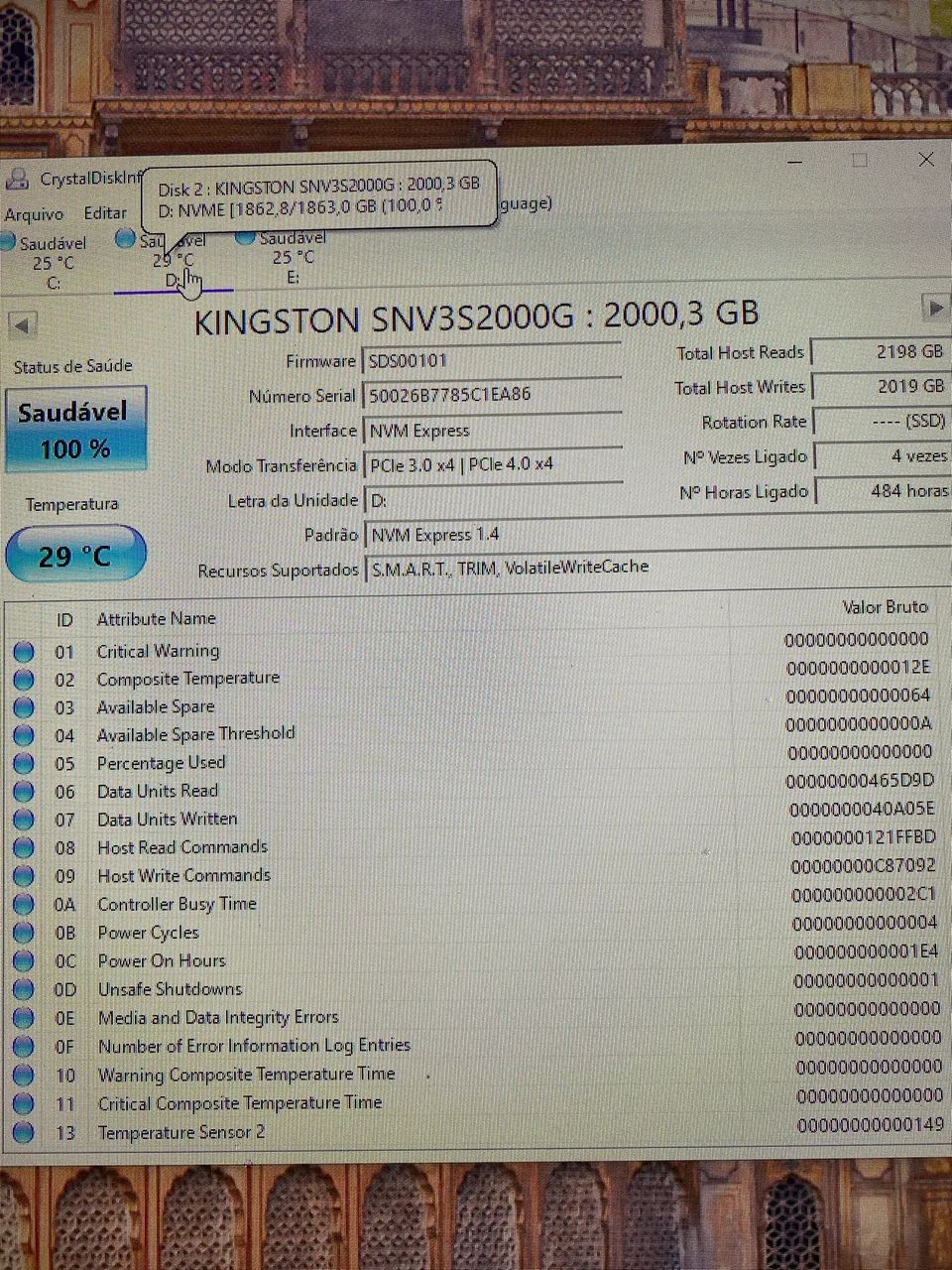Click the Saudável 100 % health status button
This screenshot has width=952, height=1270.
75,429
